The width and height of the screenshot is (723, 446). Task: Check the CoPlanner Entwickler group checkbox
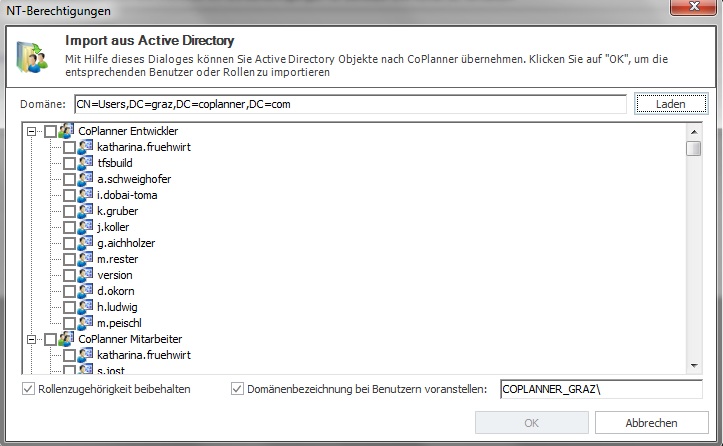50,131
